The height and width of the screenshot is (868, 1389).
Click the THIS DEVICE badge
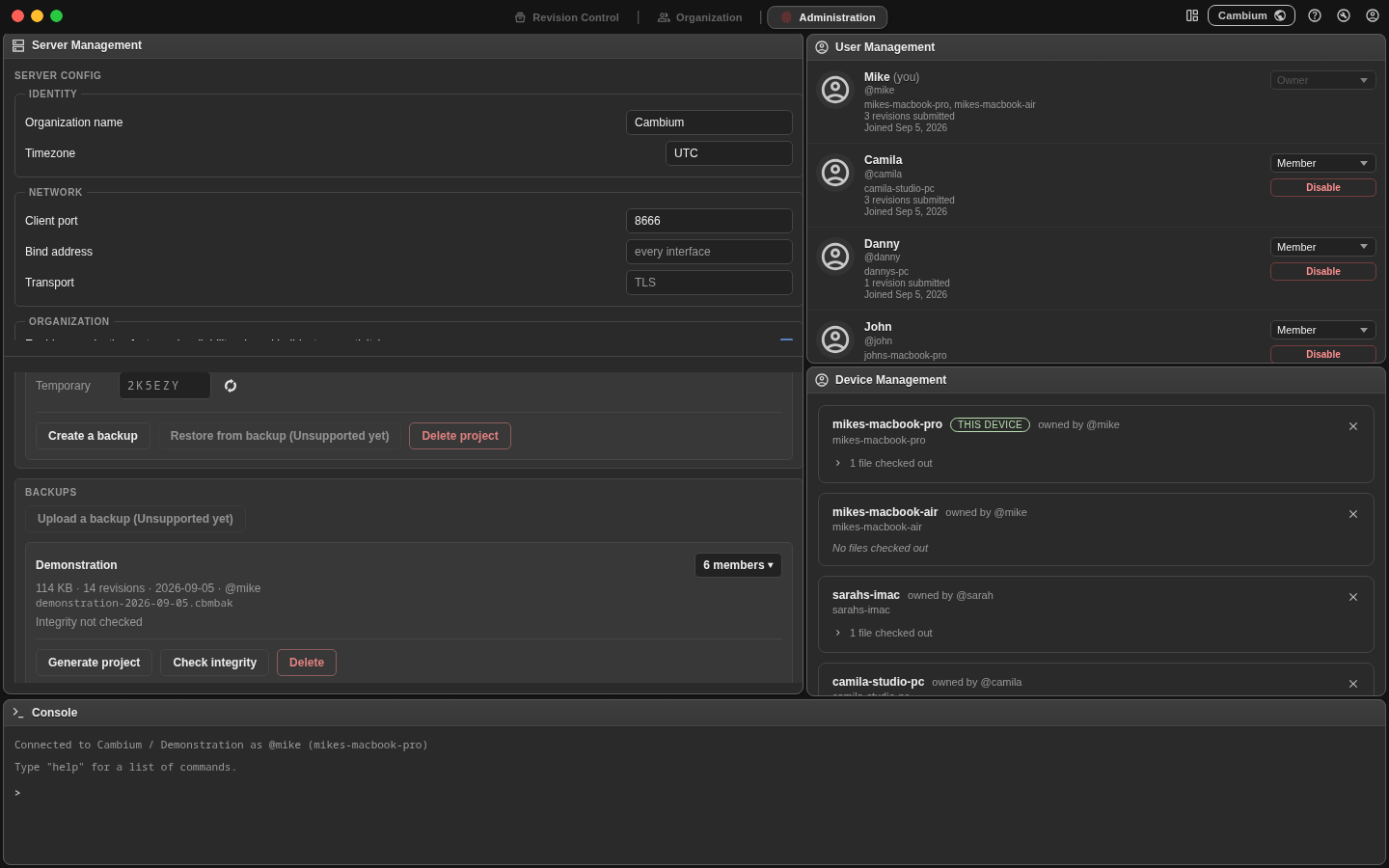click(990, 424)
